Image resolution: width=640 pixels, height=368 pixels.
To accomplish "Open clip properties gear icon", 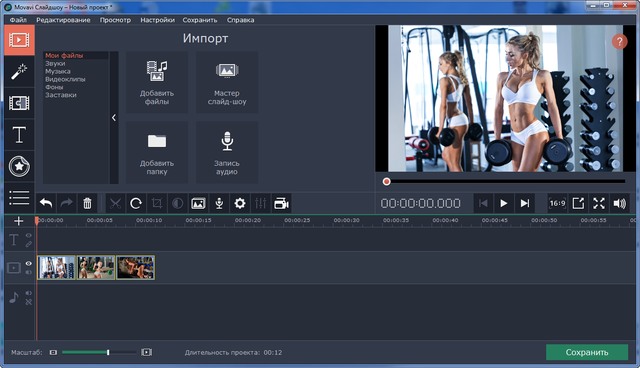I will coord(240,203).
